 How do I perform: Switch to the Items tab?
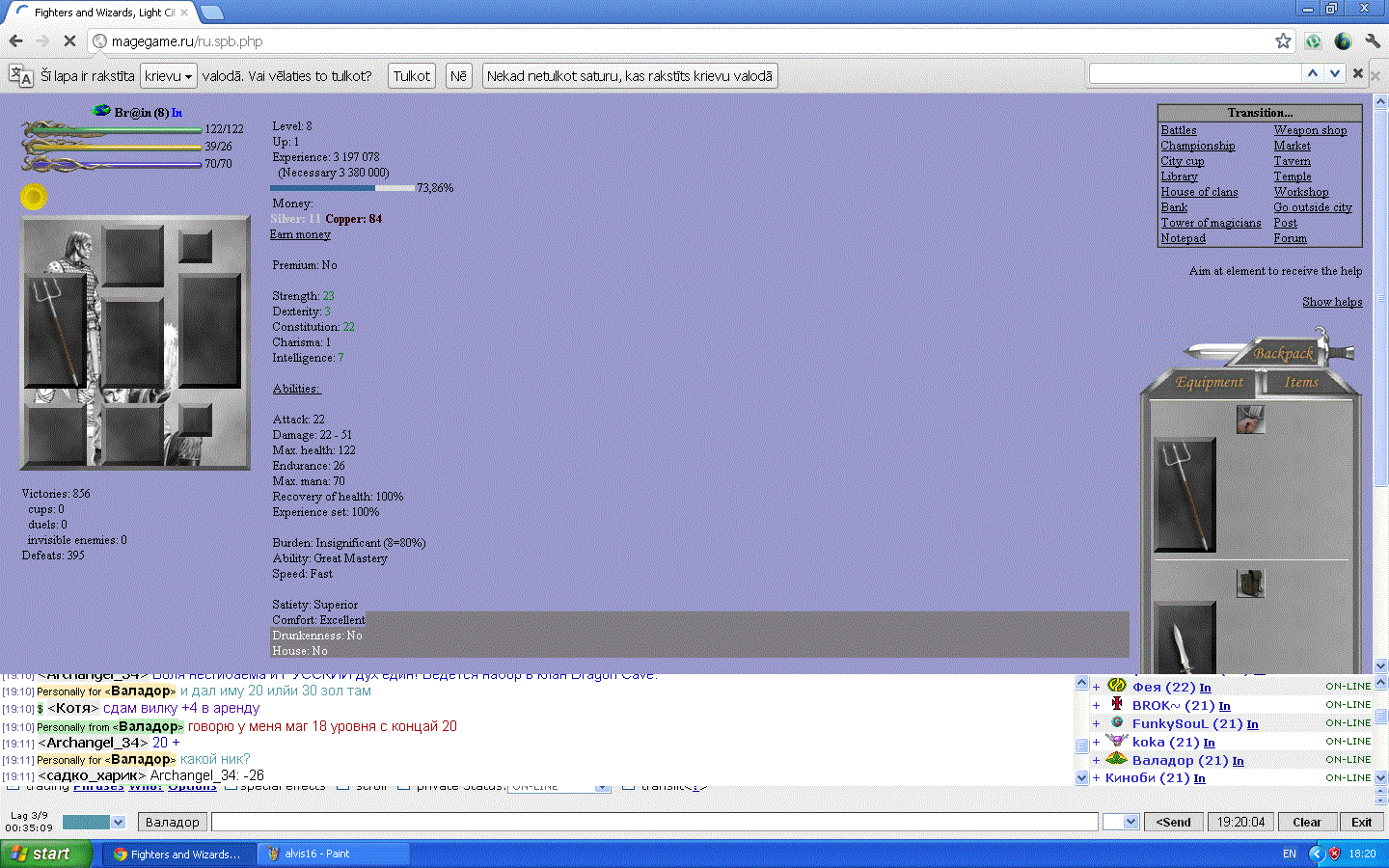click(x=1301, y=382)
